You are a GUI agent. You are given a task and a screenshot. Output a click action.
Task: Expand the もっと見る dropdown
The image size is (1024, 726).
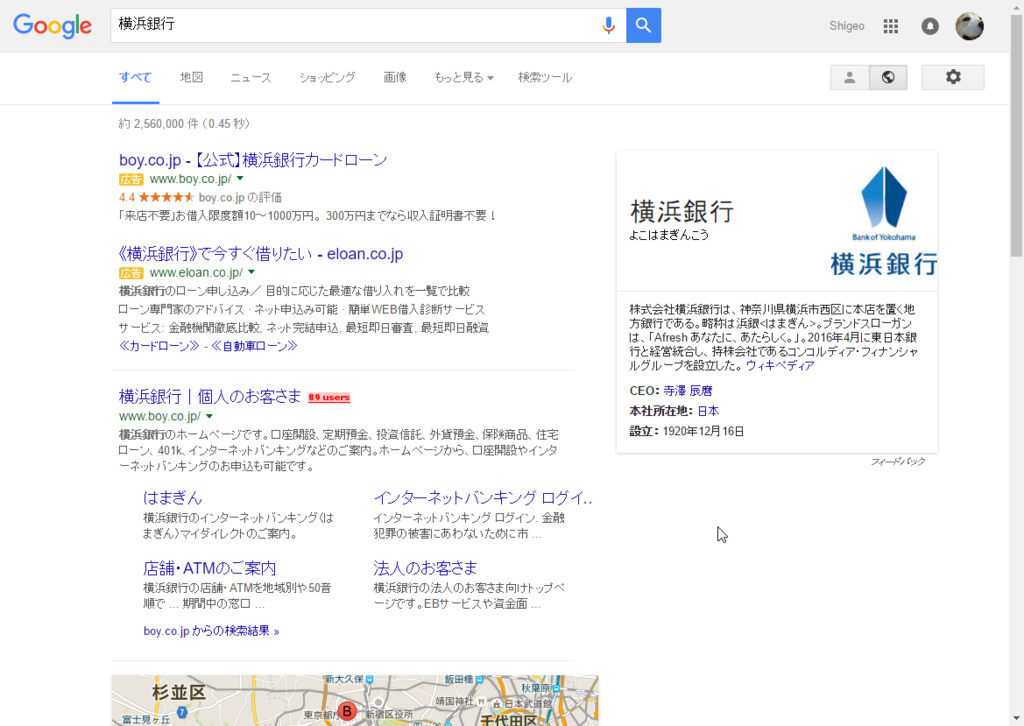pos(464,77)
